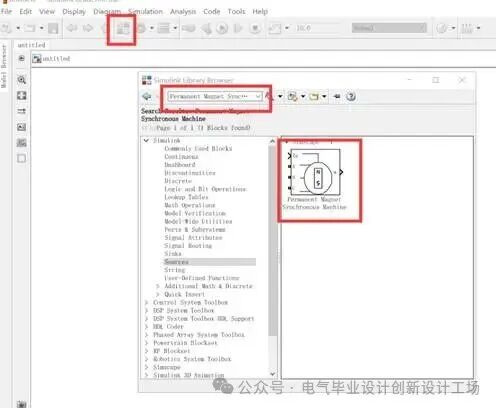Open the Library Browser new model dropdown arrow
Screen dimensions: 496x408
point(303,97)
